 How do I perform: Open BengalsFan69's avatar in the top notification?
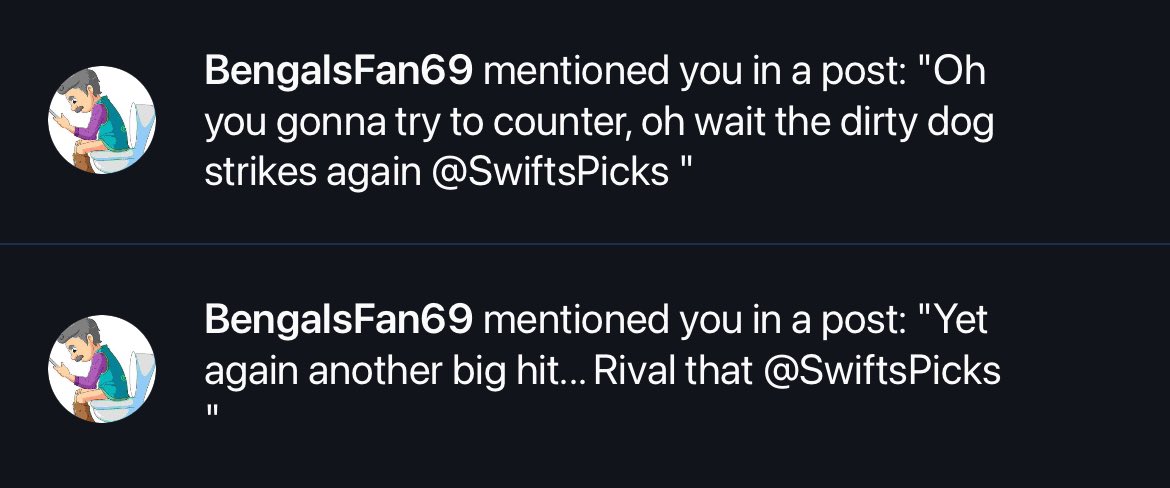click(102, 120)
